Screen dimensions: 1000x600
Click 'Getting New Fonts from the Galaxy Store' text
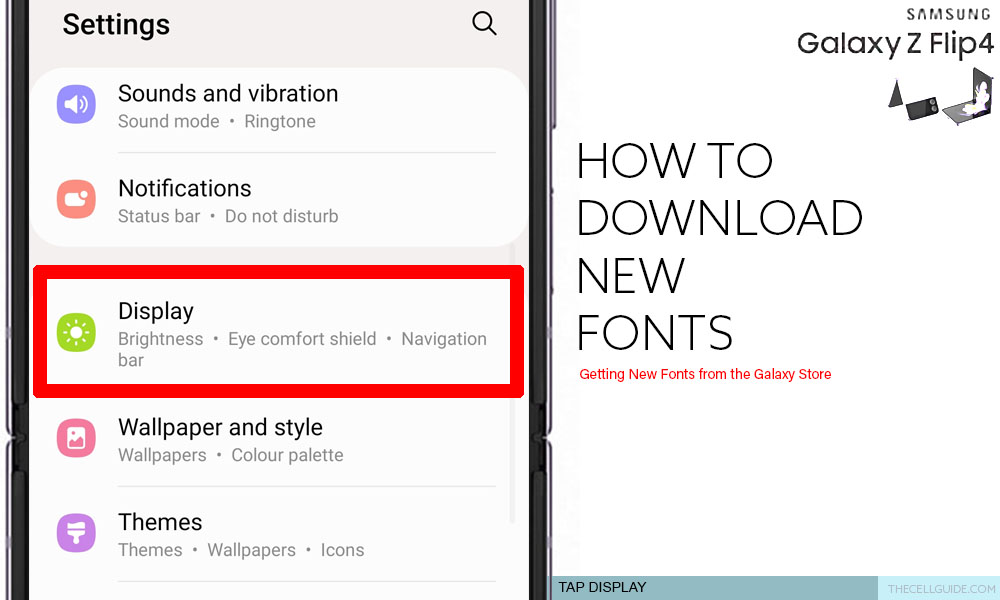click(x=705, y=374)
